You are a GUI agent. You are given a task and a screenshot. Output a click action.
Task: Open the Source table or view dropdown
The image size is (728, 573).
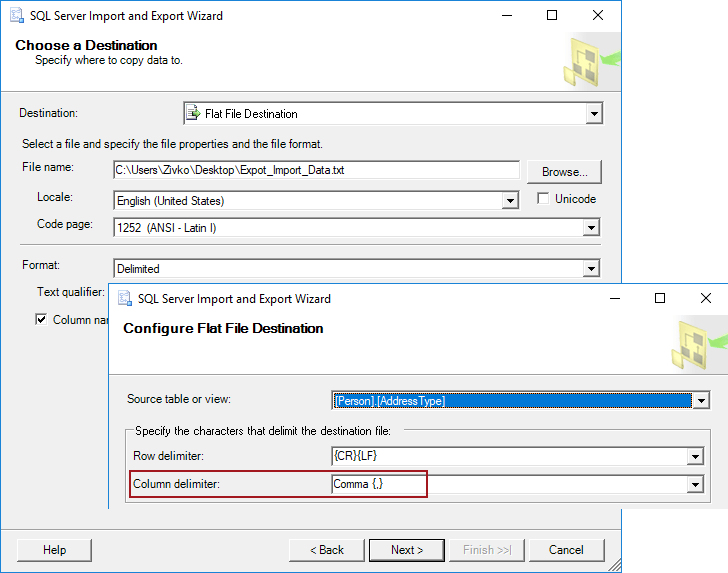pyautogui.click(x=701, y=400)
